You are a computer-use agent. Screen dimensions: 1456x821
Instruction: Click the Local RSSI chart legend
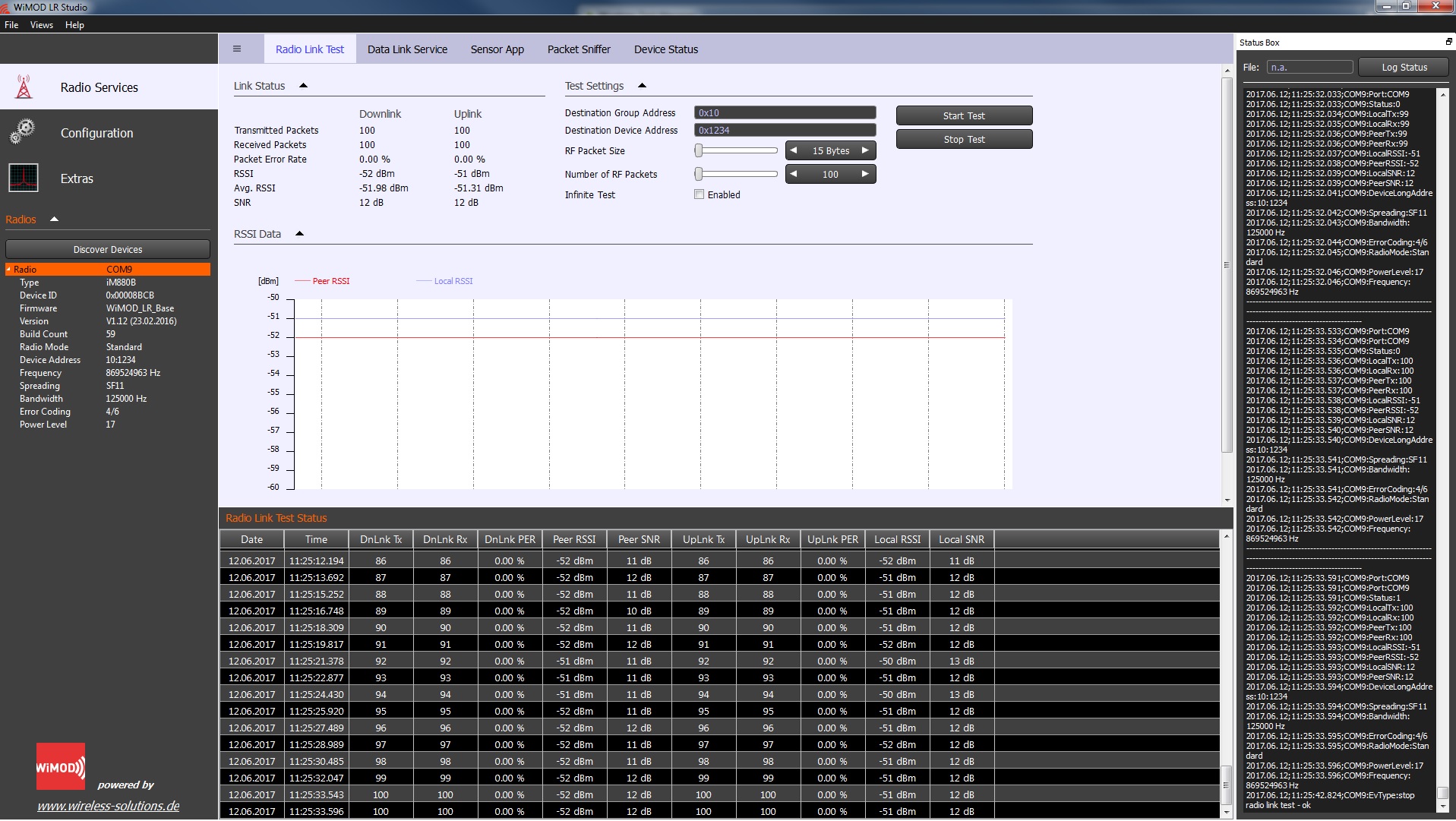(x=444, y=281)
